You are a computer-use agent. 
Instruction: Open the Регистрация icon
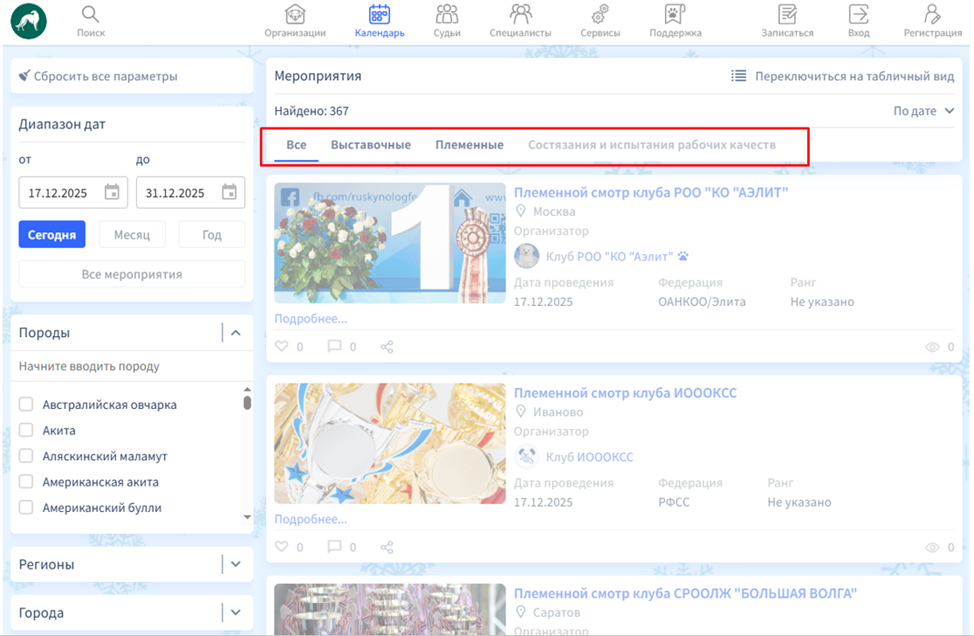[932, 15]
